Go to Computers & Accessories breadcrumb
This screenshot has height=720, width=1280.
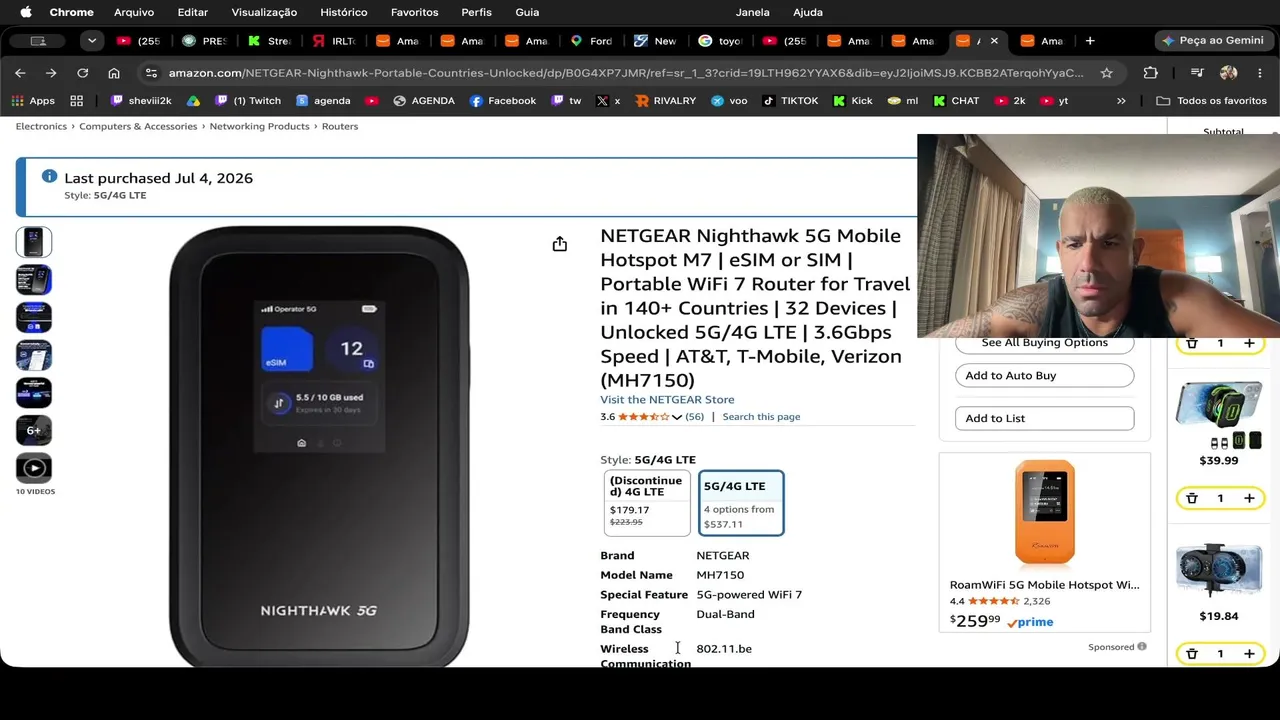(138, 127)
